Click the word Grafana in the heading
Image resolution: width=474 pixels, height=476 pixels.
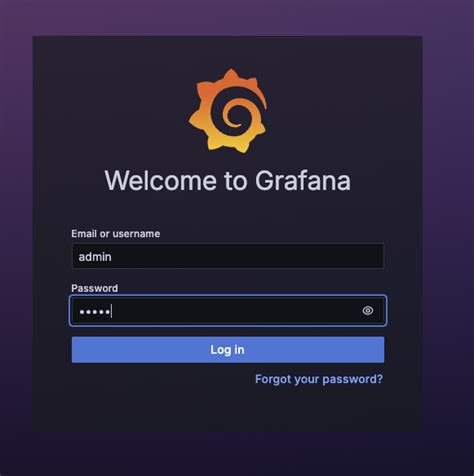[303, 180]
